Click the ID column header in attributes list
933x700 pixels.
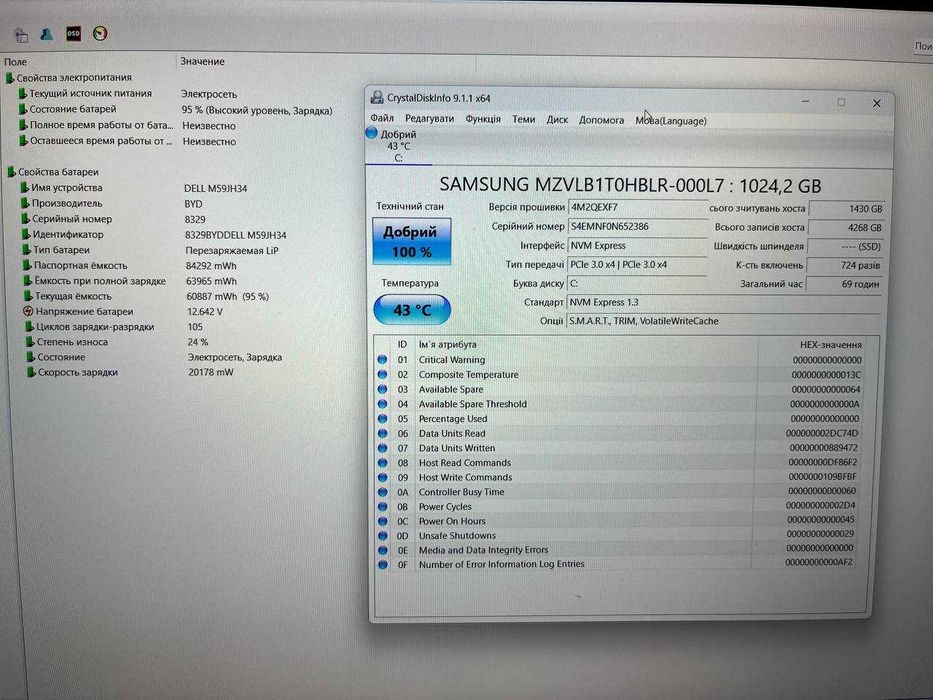[x=402, y=344]
